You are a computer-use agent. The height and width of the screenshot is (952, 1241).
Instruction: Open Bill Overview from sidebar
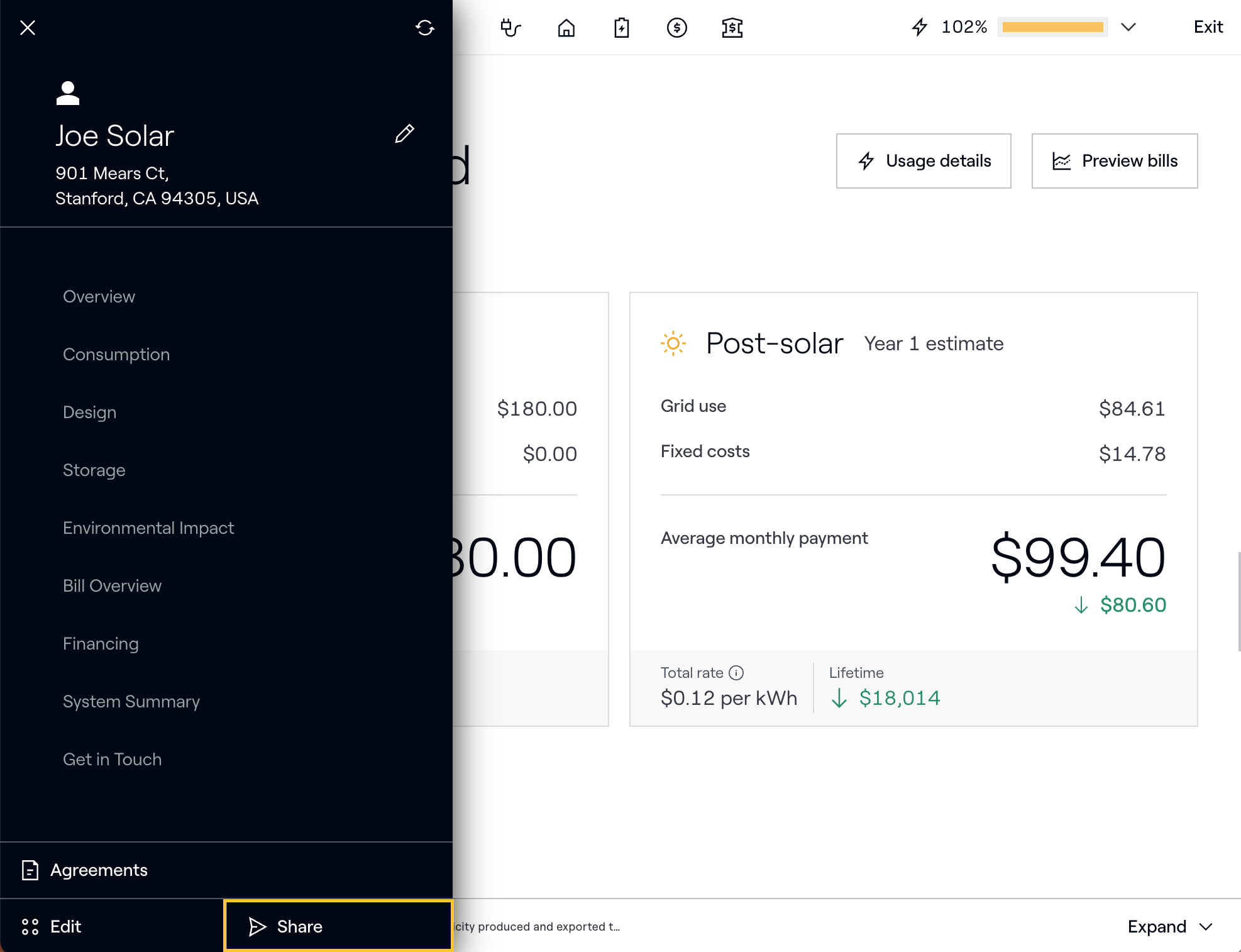coord(112,586)
